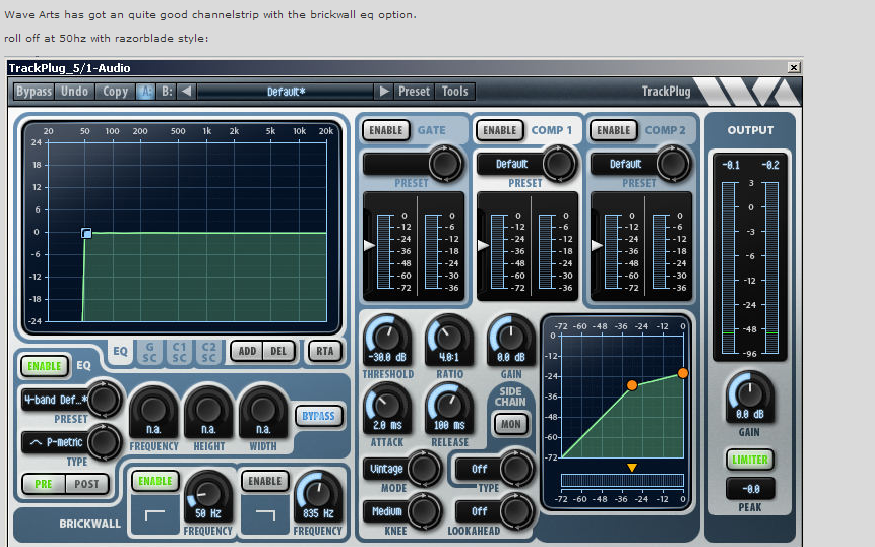Select the B: preset slot
Image resolution: width=875 pixels, height=547 pixels.
tap(167, 91)
